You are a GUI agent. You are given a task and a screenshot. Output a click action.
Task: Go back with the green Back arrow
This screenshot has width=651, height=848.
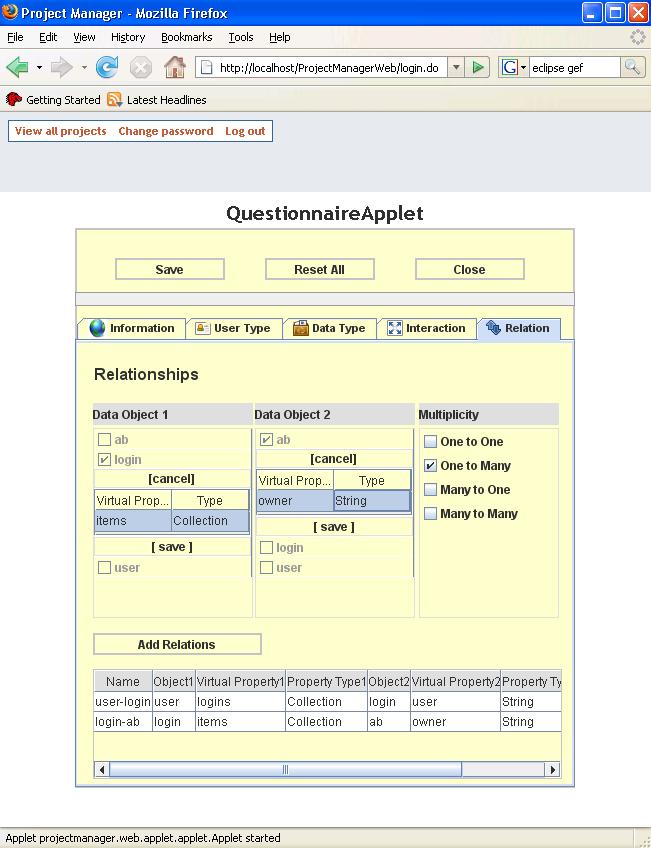(17, 68)
